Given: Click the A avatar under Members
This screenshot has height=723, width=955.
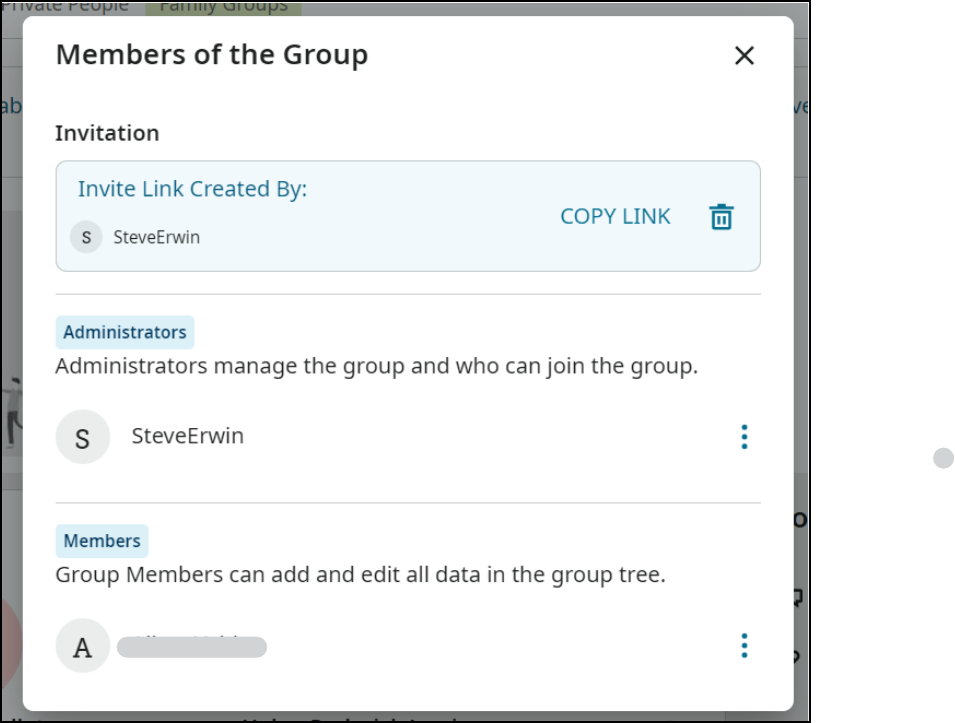Looking at the screenshot, I should point(82,646).
